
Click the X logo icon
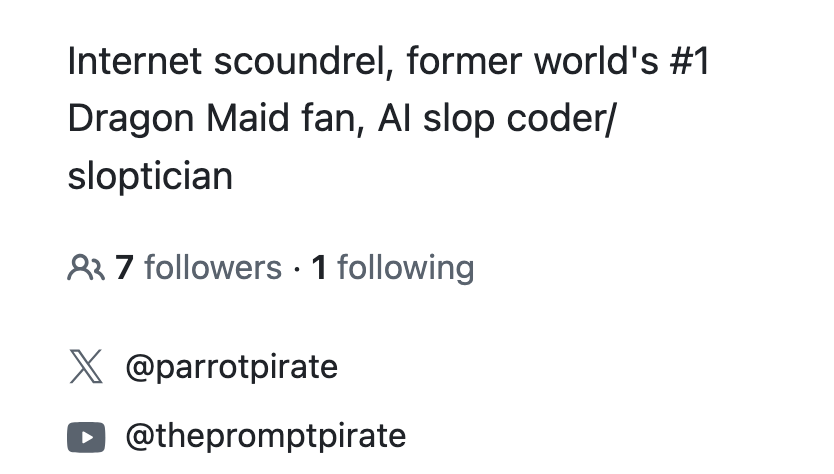coord(86,367)
